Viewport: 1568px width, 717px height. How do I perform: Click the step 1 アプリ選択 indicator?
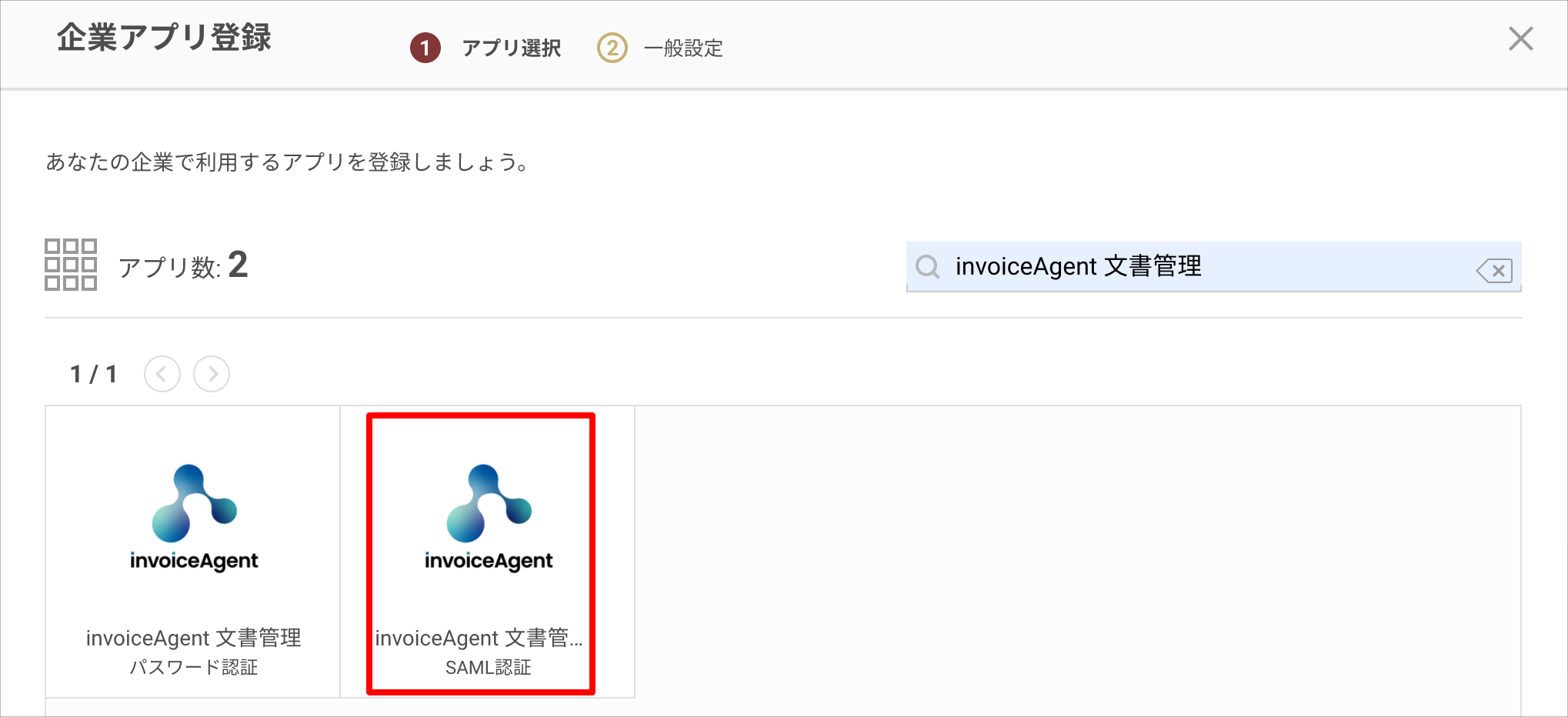coord(485,48)
